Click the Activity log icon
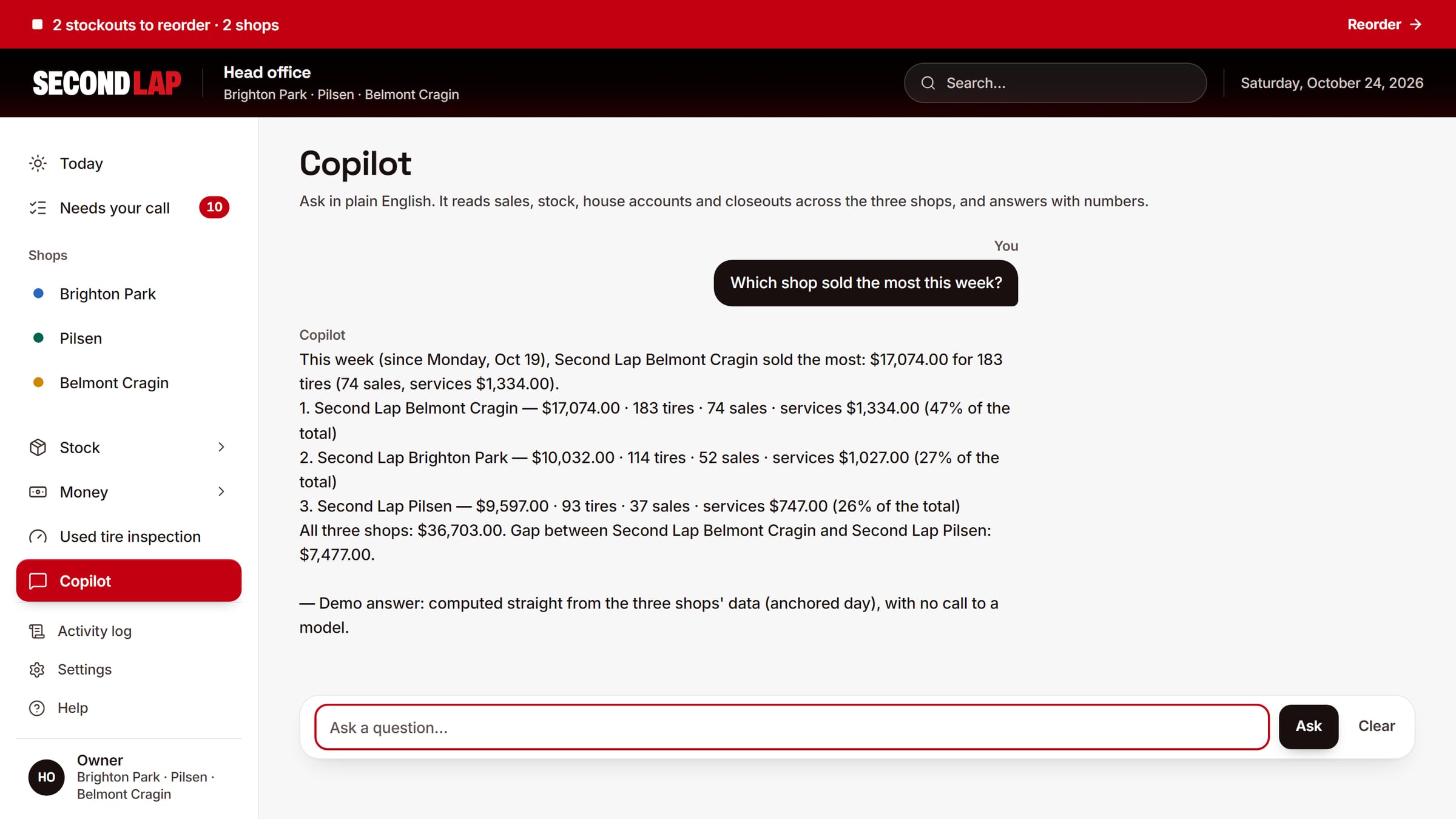This screenshot has height=819, width=1456. (x=37, y=631)
